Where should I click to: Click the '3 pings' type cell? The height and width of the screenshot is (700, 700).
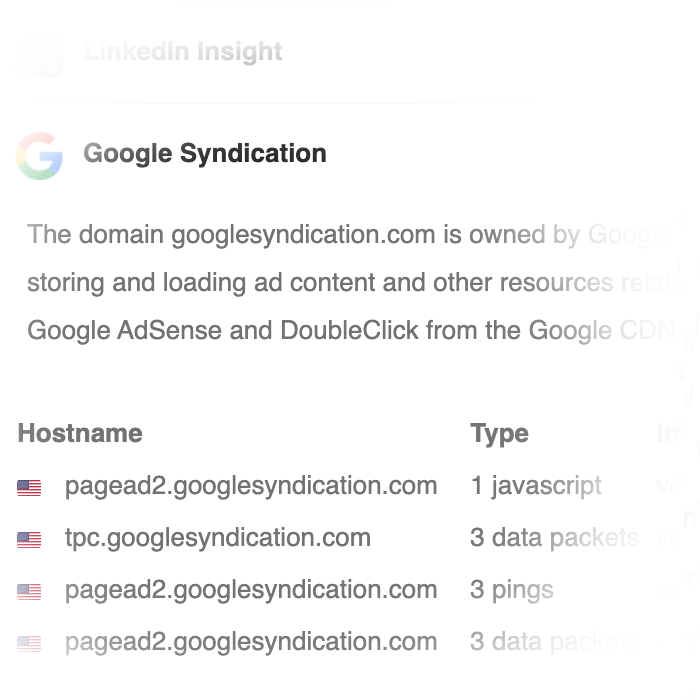512,590
